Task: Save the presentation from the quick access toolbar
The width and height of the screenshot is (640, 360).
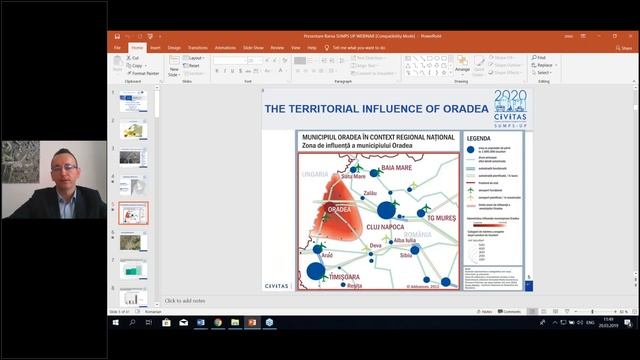Action: point(118,36)
